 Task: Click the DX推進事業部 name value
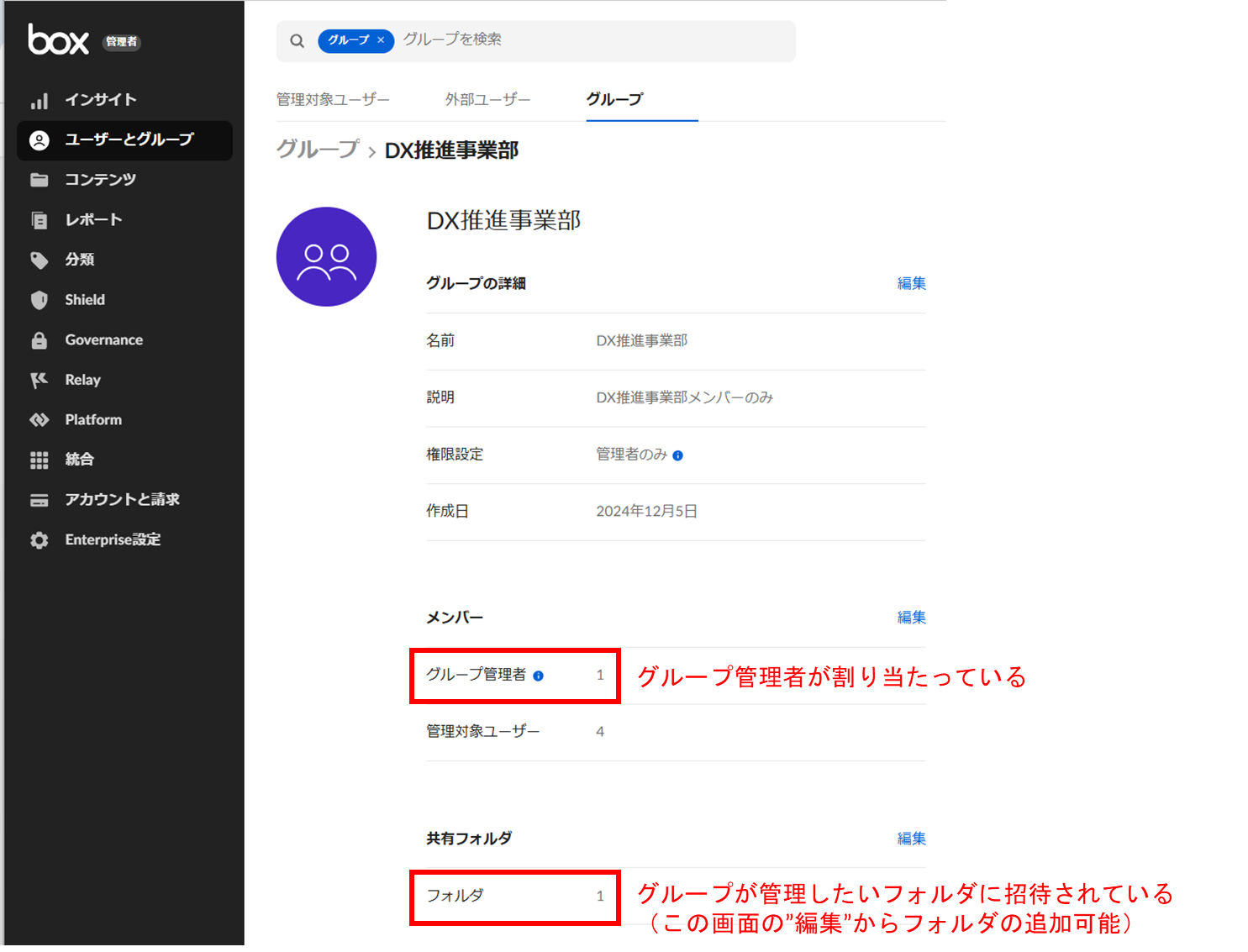(x=641, y=341)
